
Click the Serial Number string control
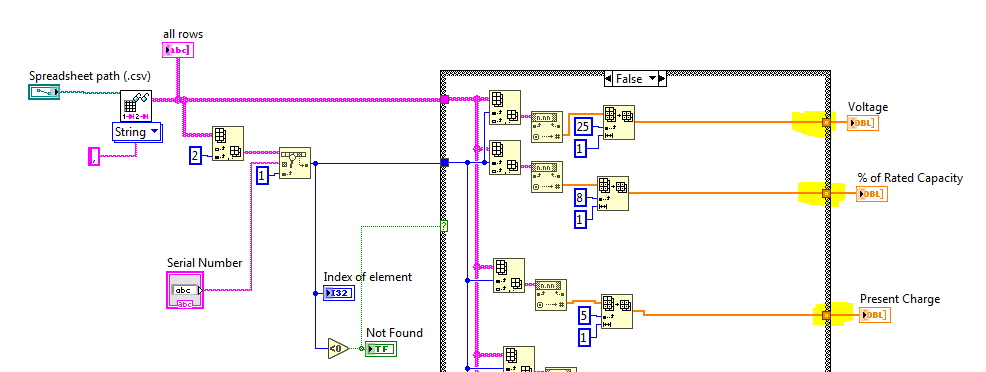(185, 290)
